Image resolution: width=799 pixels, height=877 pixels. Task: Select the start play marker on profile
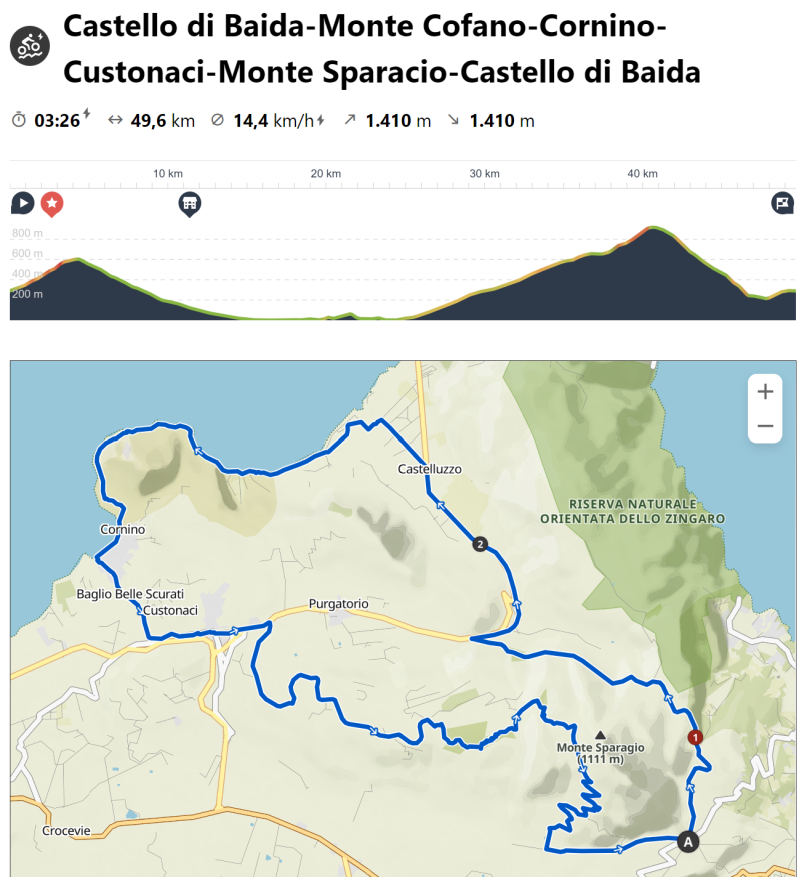click(22, 204)
